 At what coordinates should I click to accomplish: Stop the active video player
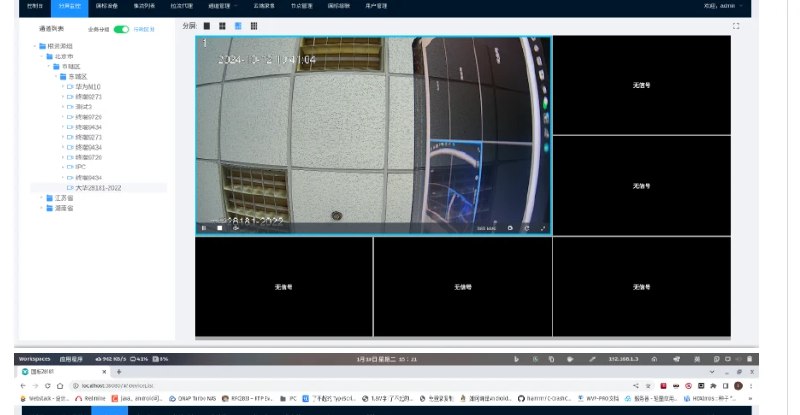(x=220, y=228)
